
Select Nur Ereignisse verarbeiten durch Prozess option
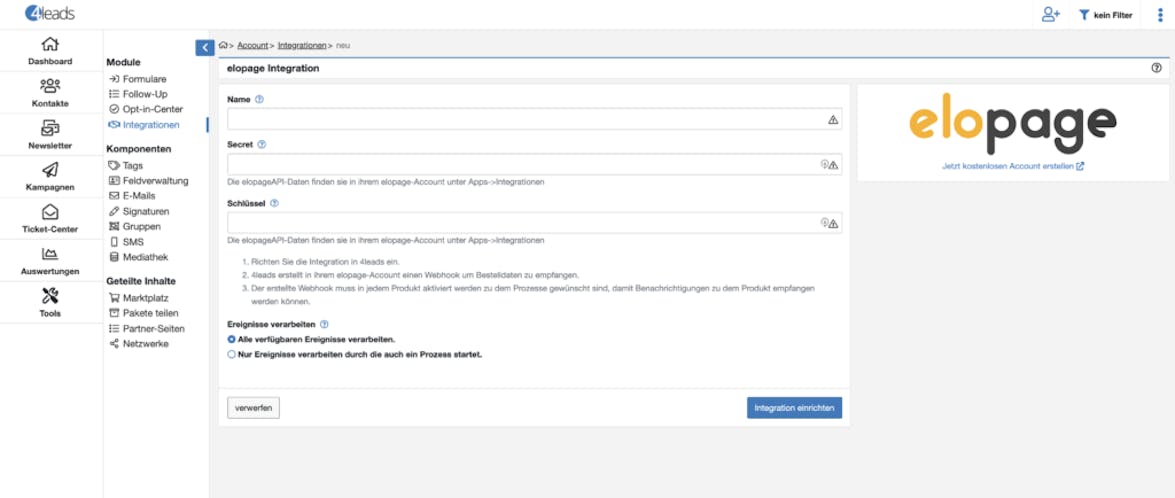click(x=232, y=355)
